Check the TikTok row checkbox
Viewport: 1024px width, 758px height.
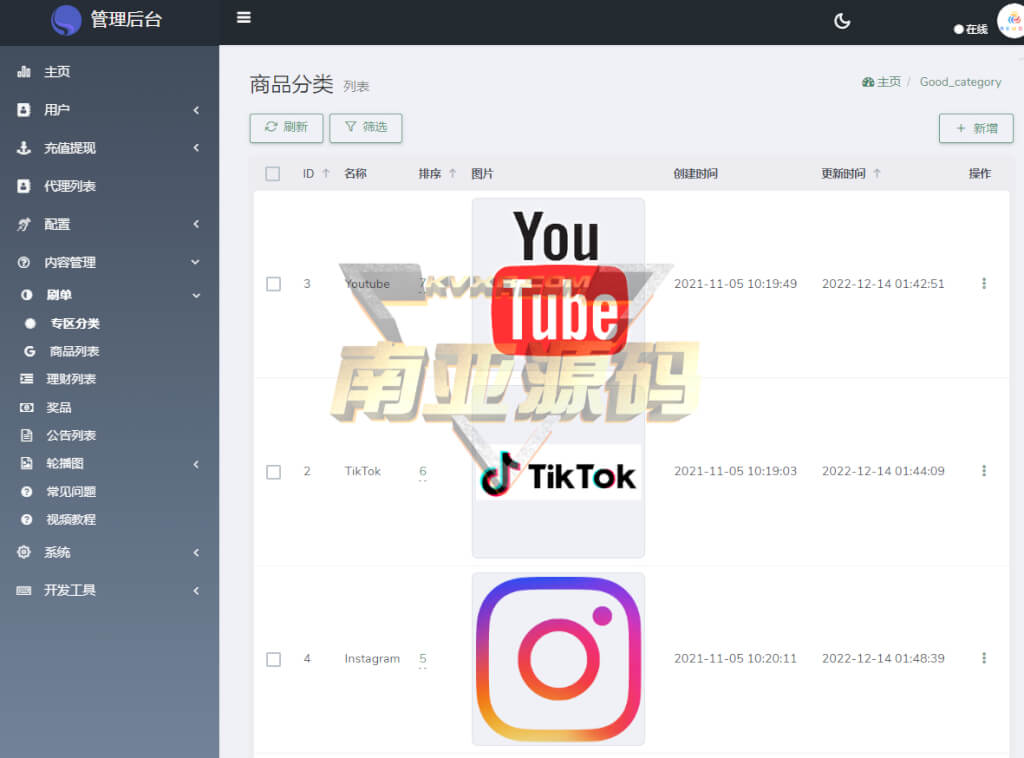274,472
